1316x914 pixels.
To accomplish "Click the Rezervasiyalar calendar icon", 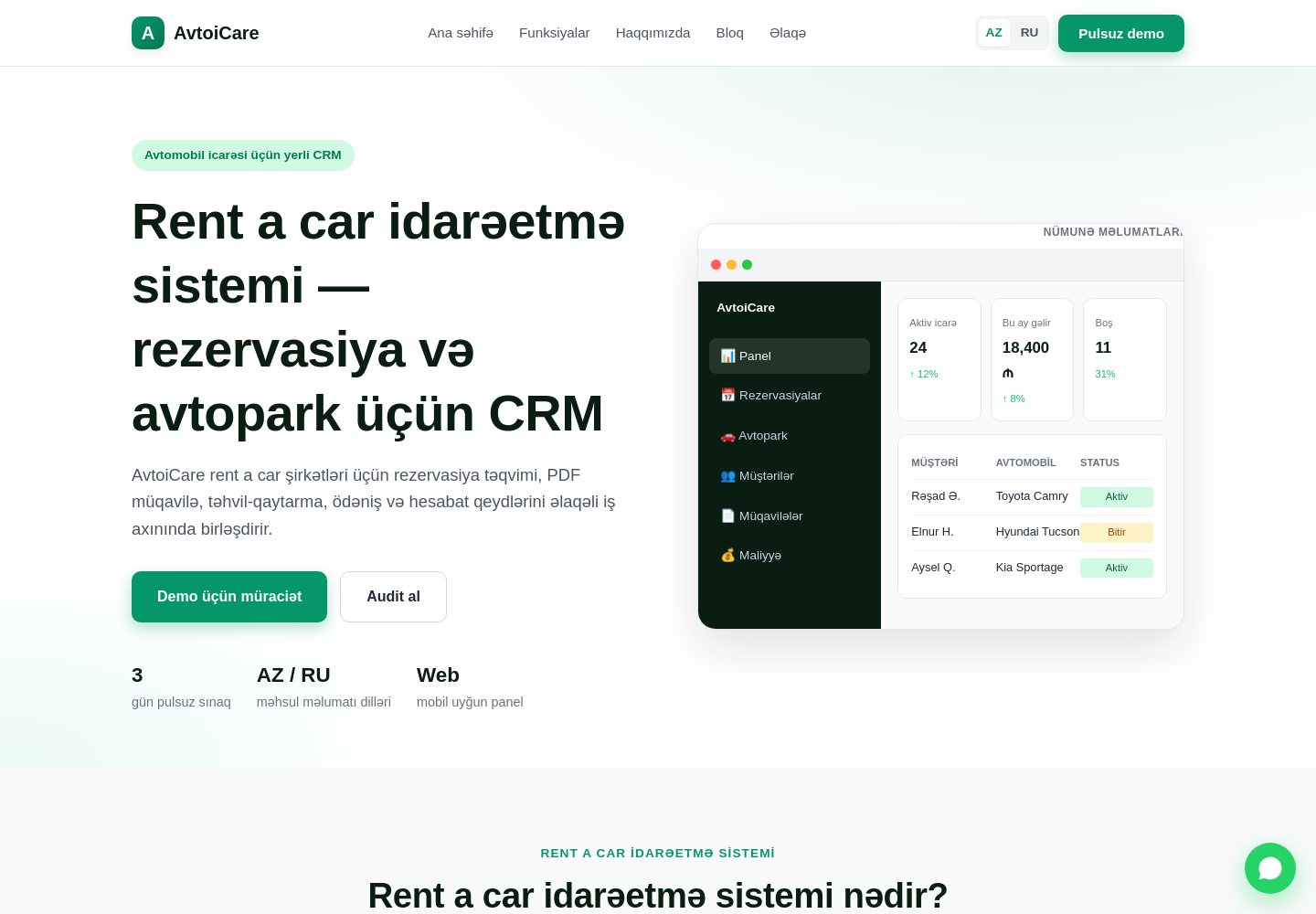I will [x=727, y=395].
